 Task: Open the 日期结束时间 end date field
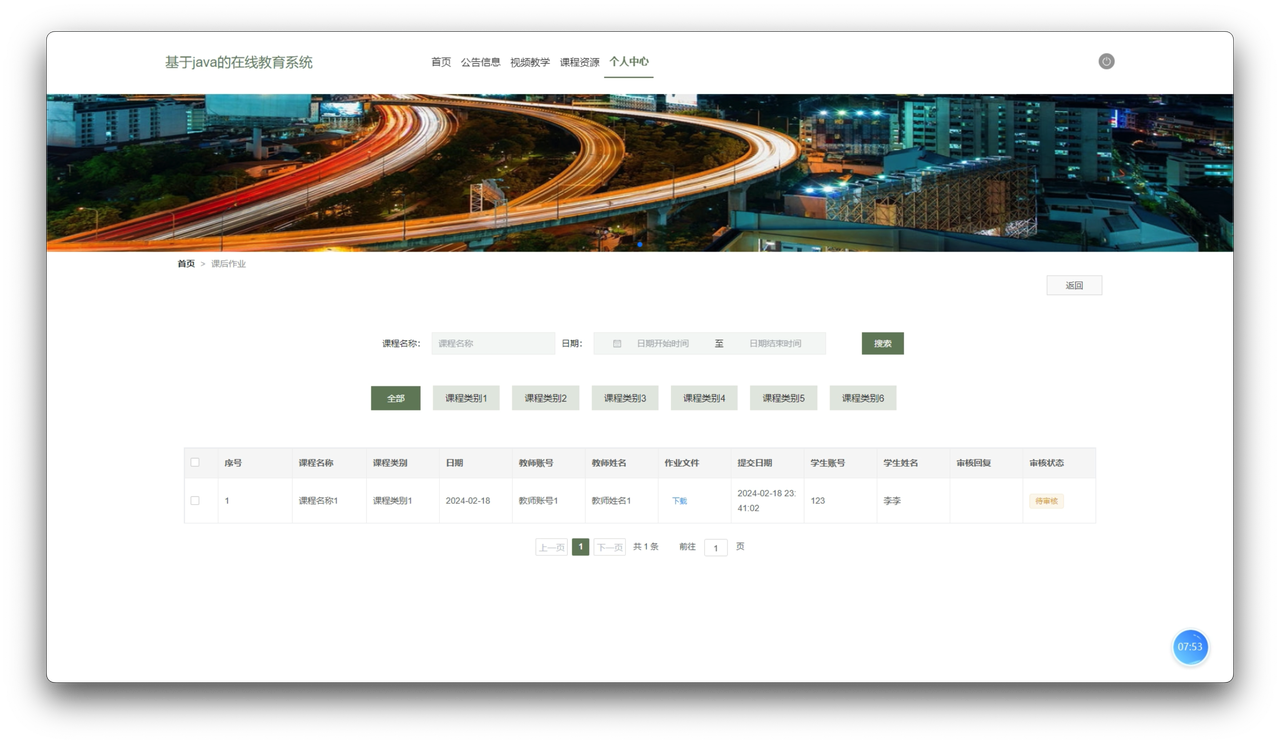pyautogui.click(x=777, y=343)
